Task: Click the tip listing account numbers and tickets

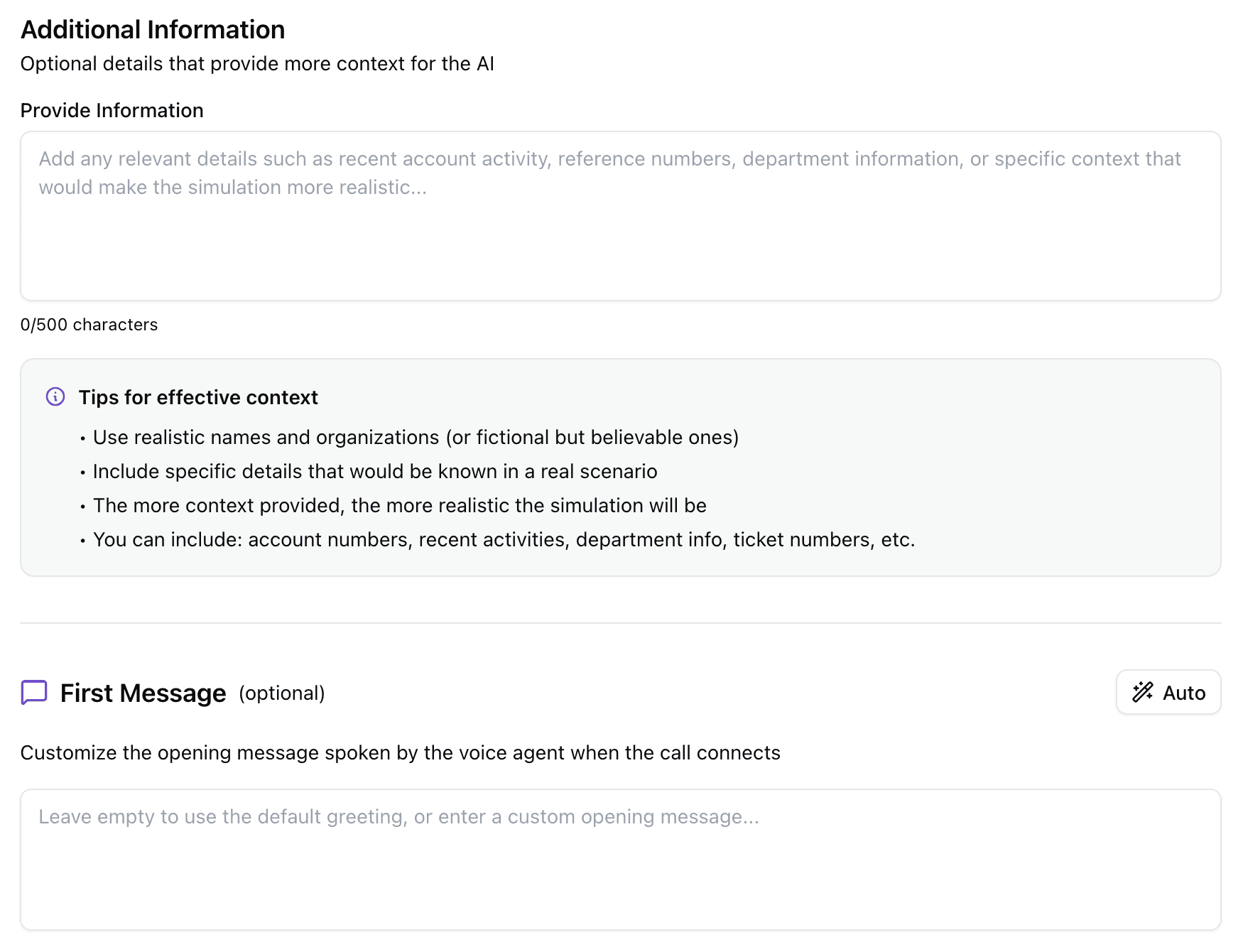Action: (504, 539)
